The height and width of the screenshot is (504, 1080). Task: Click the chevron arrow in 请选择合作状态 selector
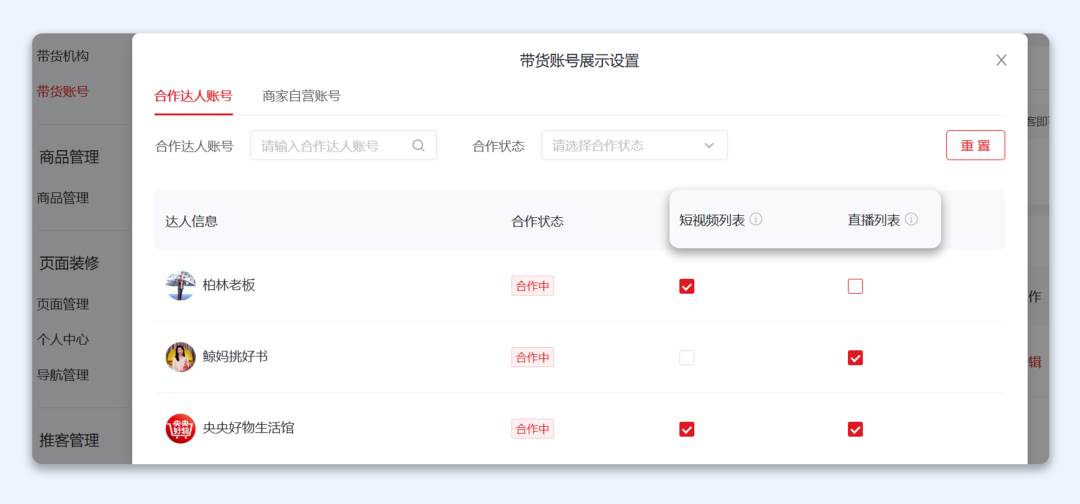click(x=709, y=146)
